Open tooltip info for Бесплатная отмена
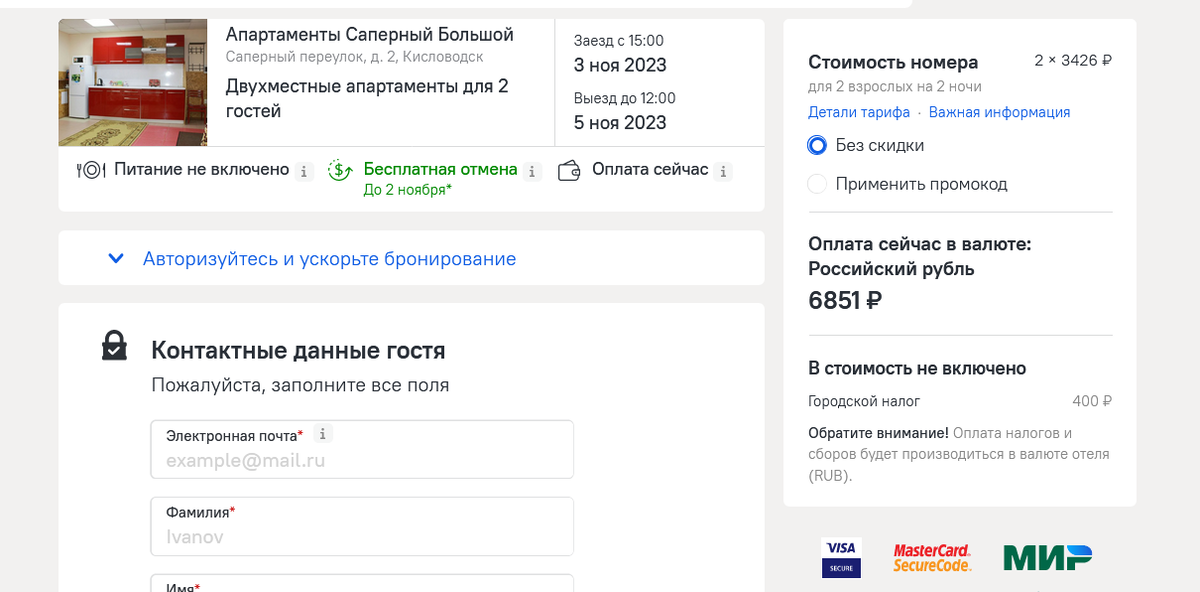The width and height of the screenshot is (1200, 592). 531,170
